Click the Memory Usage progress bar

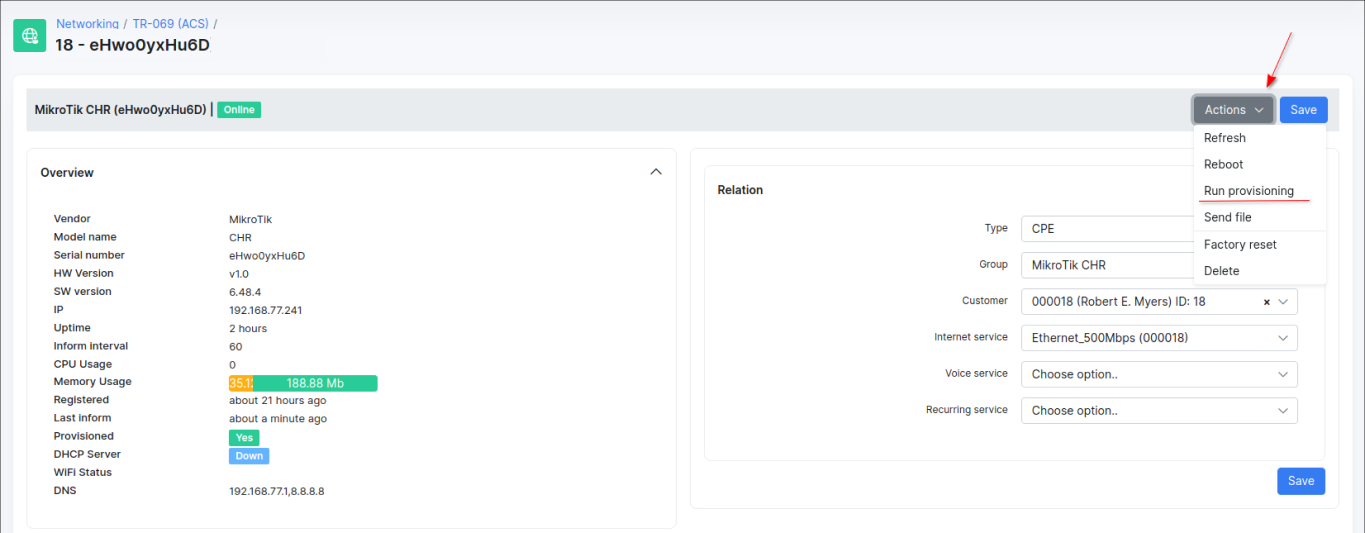point(302,383)
